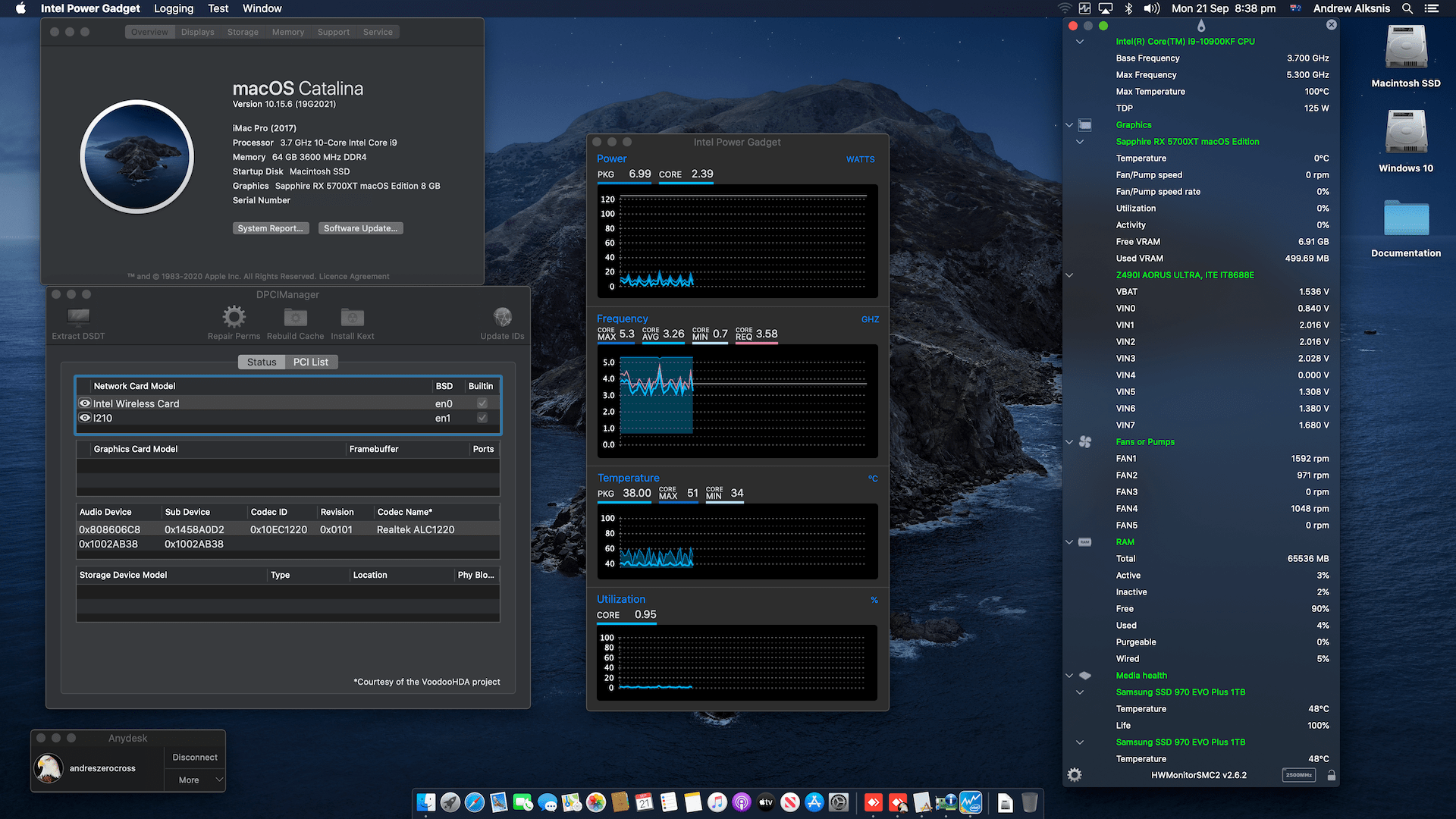The height and width of the screenshot is (819, 1456).
Task: Open the Macintosh SSD drive icon
Action: pyautogui.click(x=1406, y=48)
